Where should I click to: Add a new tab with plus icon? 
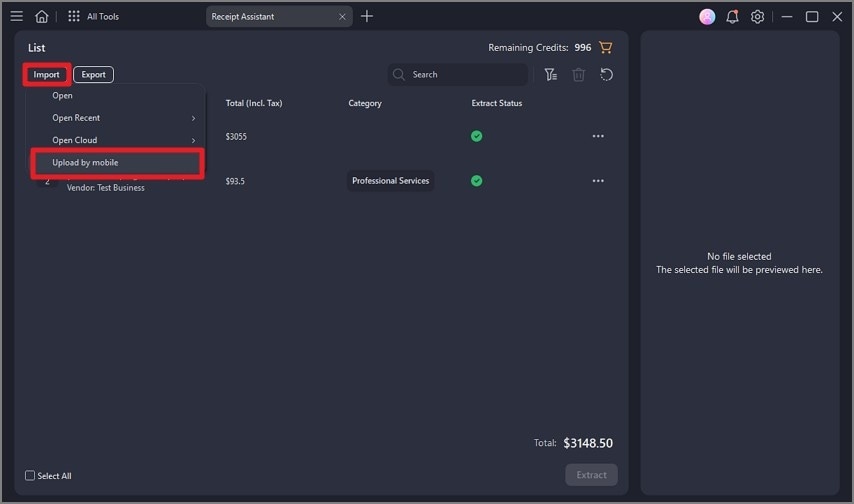[x=367, y=16]
